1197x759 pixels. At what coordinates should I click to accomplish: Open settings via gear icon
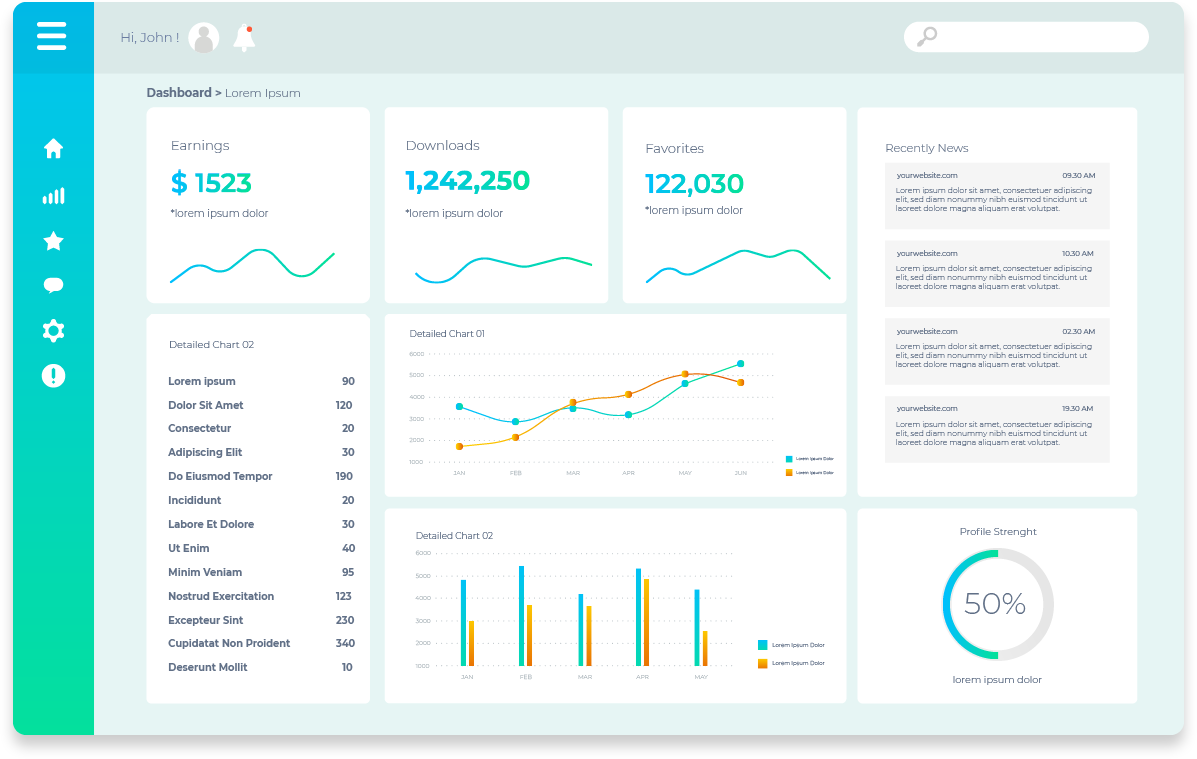pyautogui.click(x=53, y=331)
